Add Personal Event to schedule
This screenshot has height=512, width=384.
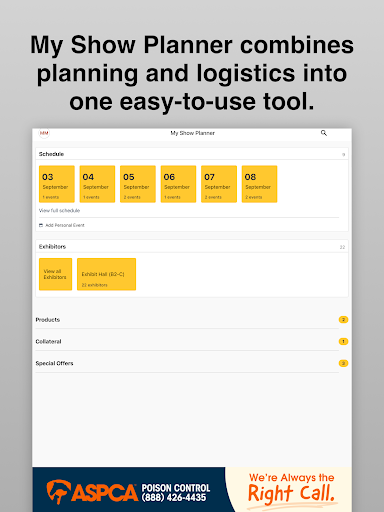[x=65, y=225]
